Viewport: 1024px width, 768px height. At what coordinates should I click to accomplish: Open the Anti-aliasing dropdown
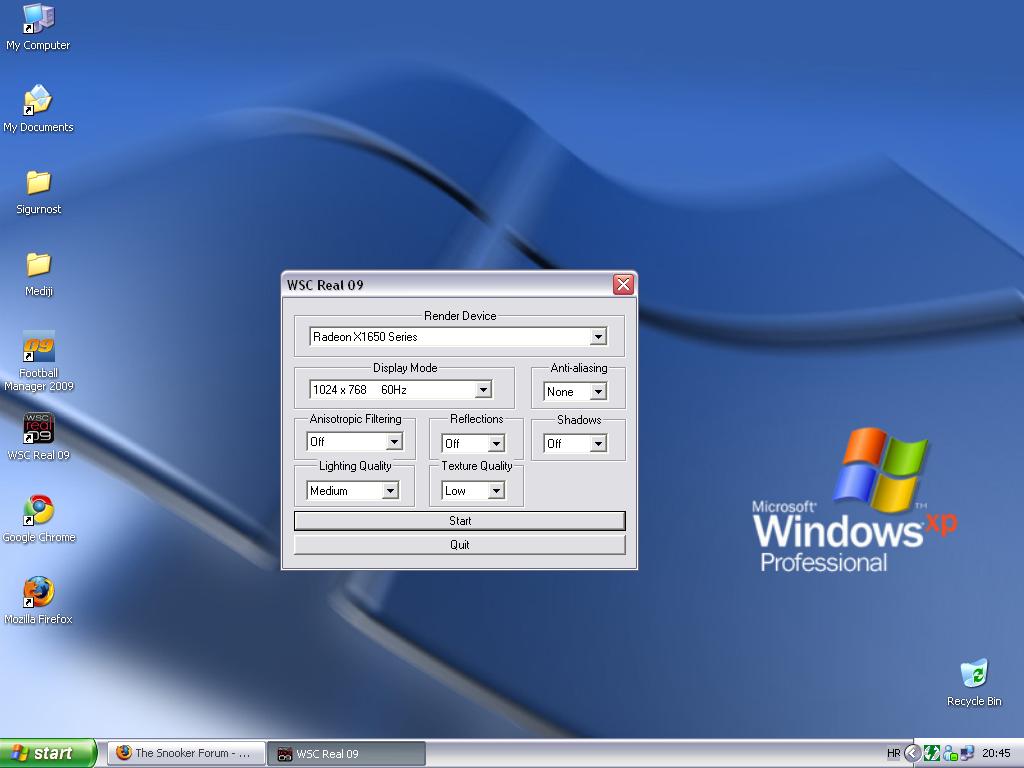pyautogui.click(x=575, y=392)
